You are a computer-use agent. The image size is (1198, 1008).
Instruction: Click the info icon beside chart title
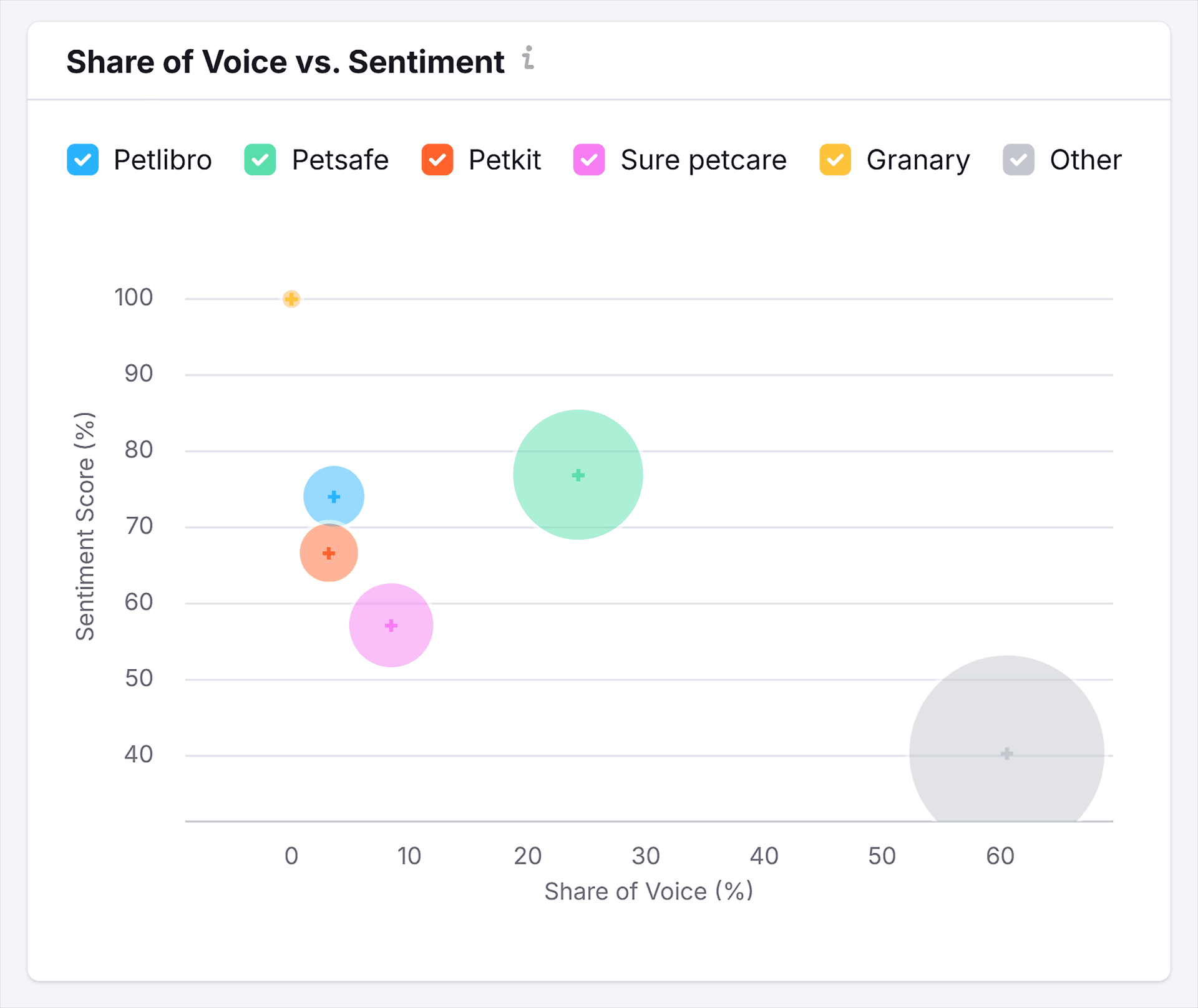[528, 58]
